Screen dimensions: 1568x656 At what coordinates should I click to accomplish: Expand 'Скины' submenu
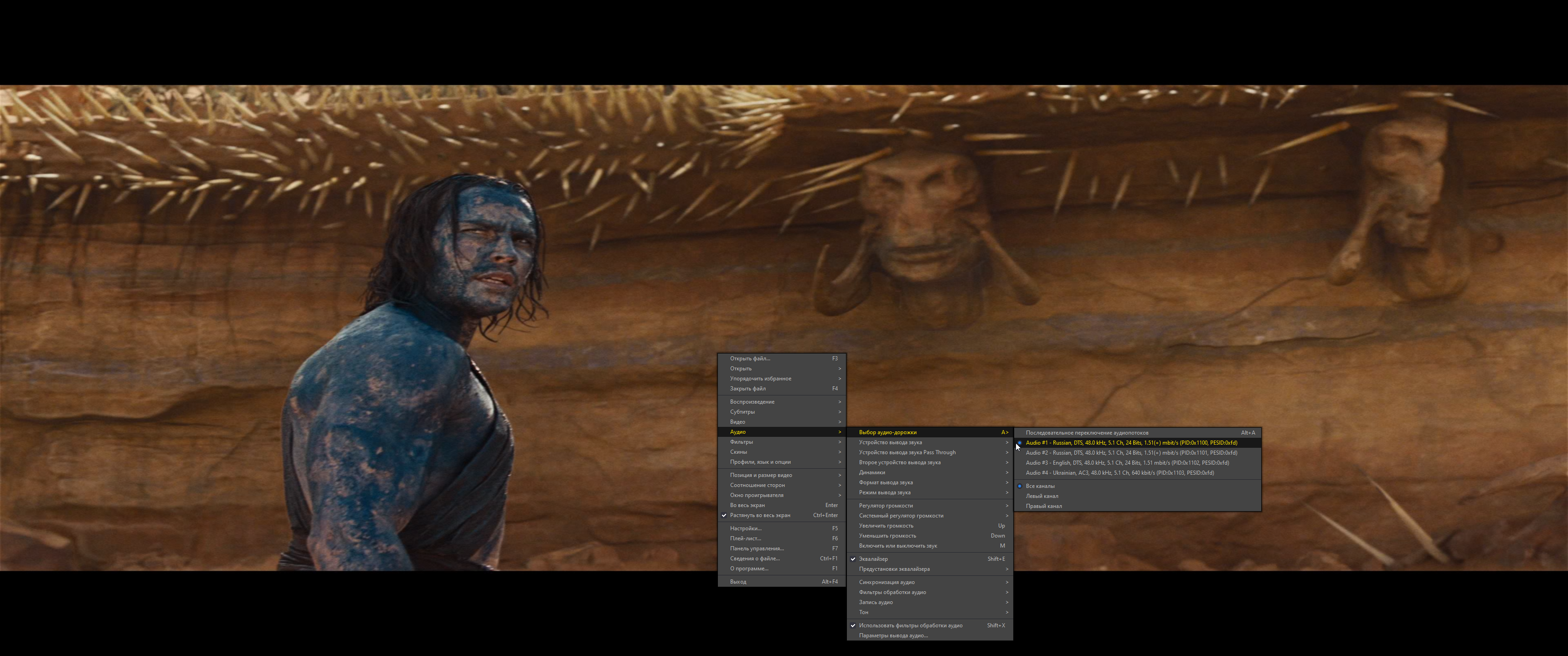coord(782,451)
